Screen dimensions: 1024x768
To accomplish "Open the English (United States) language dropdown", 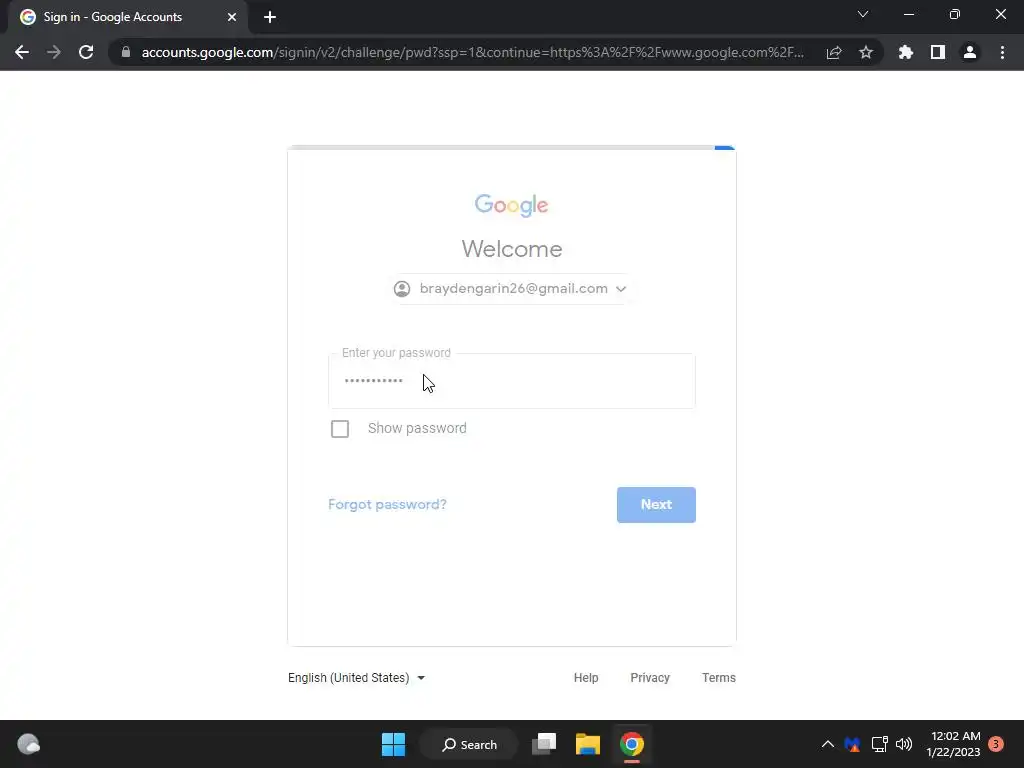I will (357, 678).
